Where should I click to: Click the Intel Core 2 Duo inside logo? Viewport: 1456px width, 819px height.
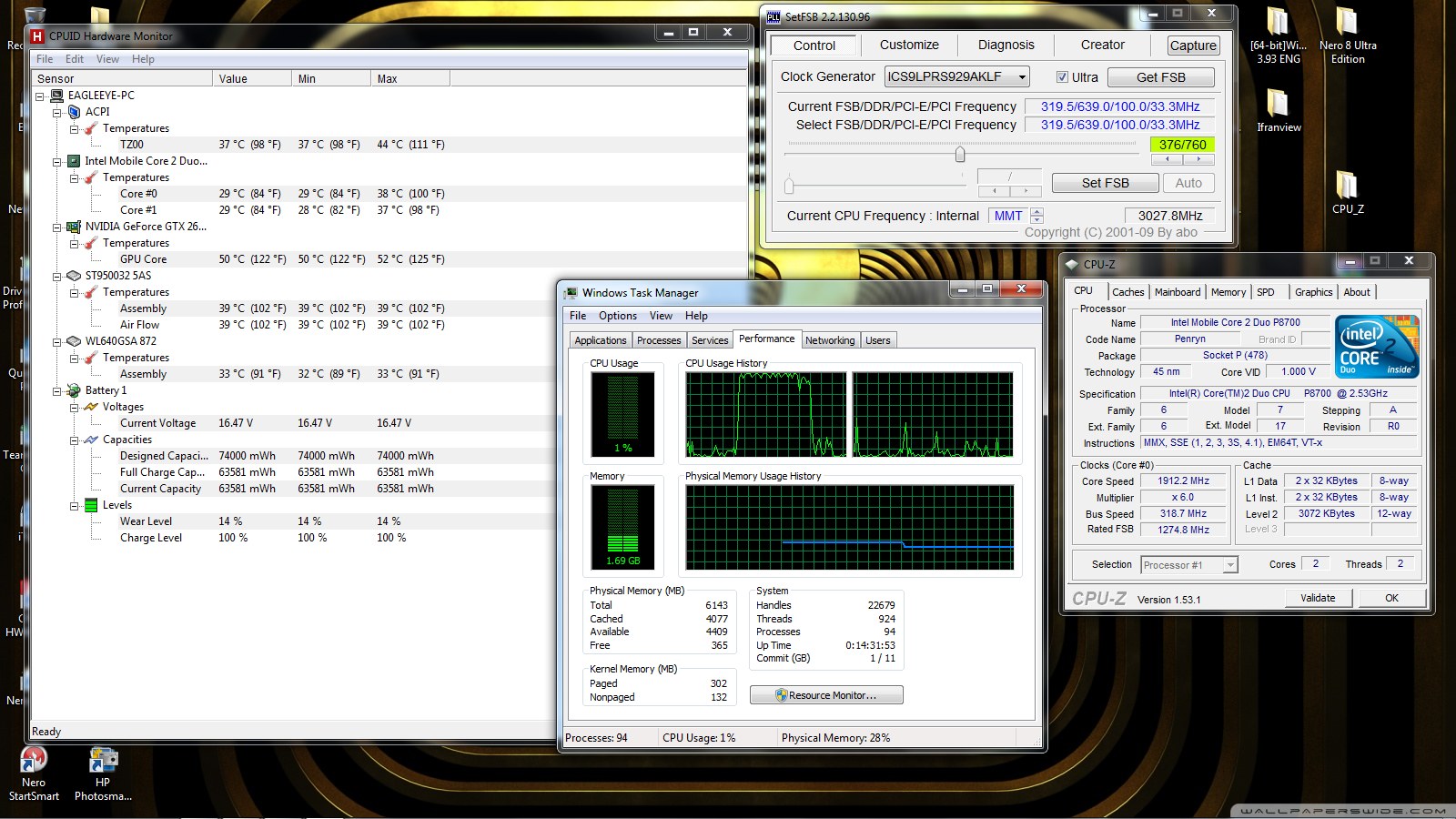coord(1377,346)
